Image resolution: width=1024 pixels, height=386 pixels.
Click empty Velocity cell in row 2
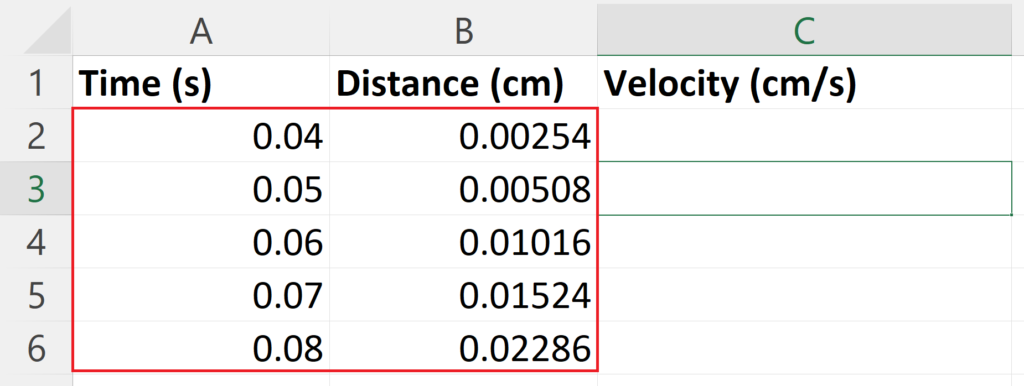pos(805,136)
